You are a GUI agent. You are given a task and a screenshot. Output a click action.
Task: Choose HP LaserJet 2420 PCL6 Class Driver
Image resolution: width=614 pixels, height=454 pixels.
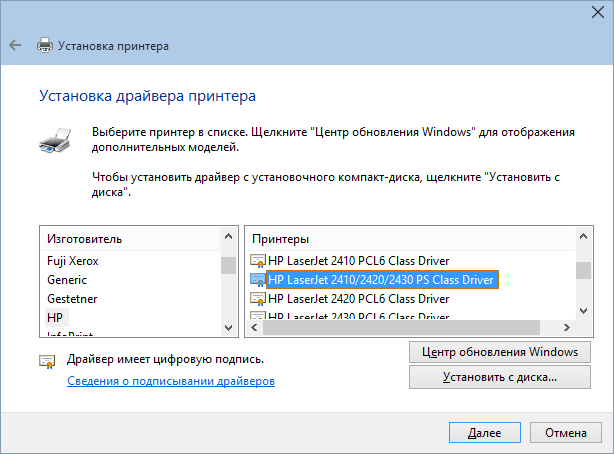click(x=358, y=299)
